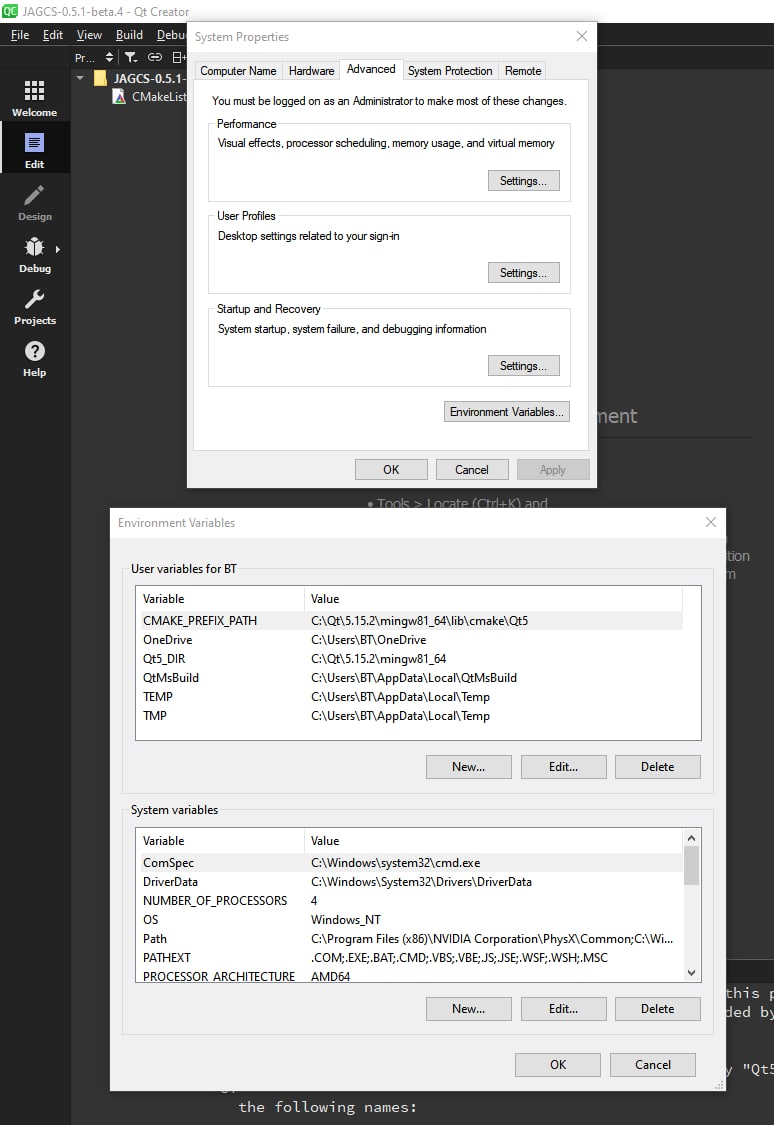
Task: Click the Qt Creator logo in title bar
Action: (x=9, y=11)
